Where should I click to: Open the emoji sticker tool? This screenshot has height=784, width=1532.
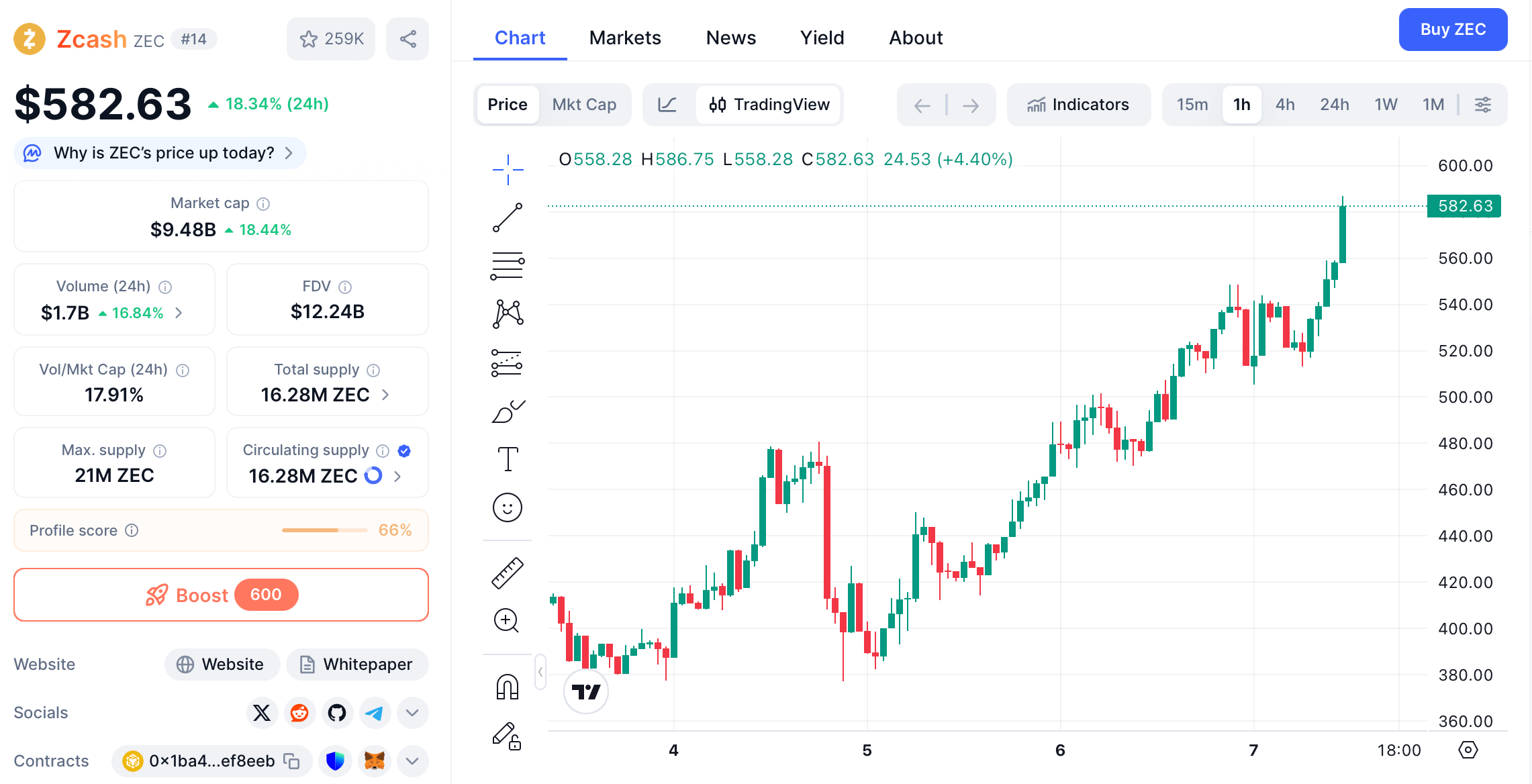(508, 507)
